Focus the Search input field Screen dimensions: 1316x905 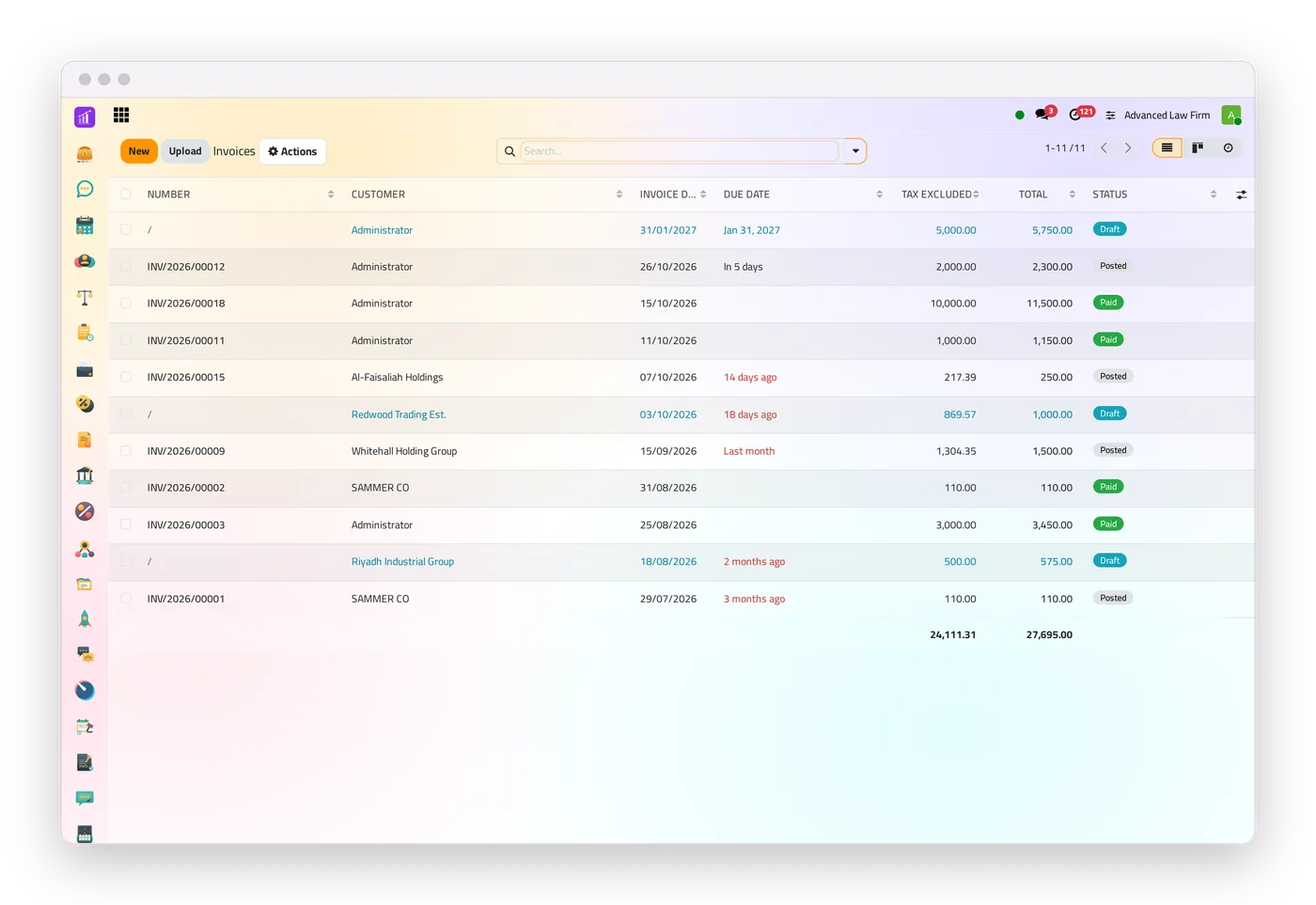(x=680, y=151)
